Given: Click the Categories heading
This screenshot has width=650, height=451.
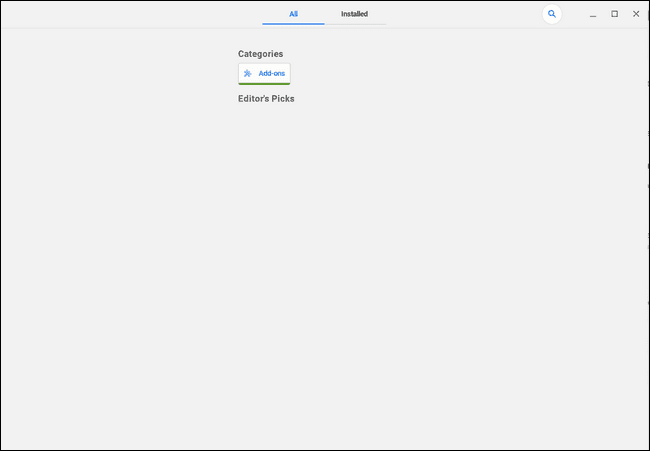Looking at the screenshot, I should coord(260,54).
